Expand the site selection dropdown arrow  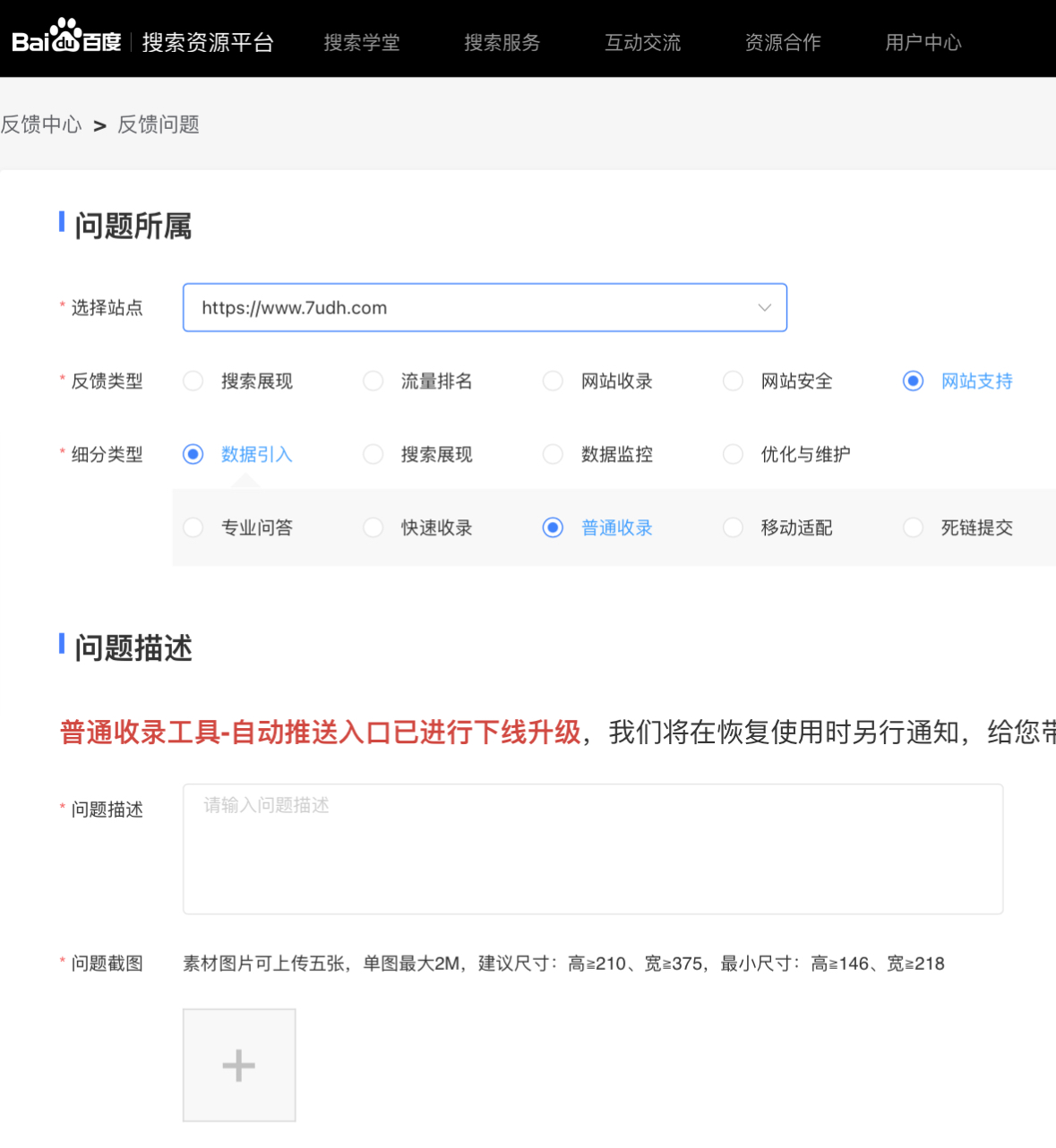764,308
